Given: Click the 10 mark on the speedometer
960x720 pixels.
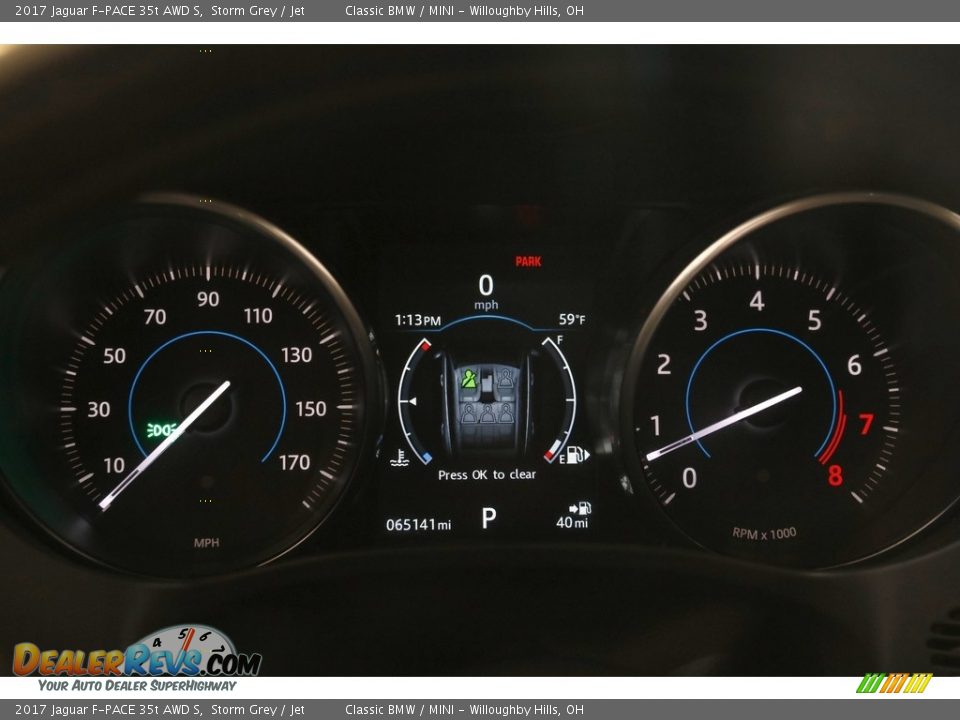Looking at the screenshot, I should 114,465.
